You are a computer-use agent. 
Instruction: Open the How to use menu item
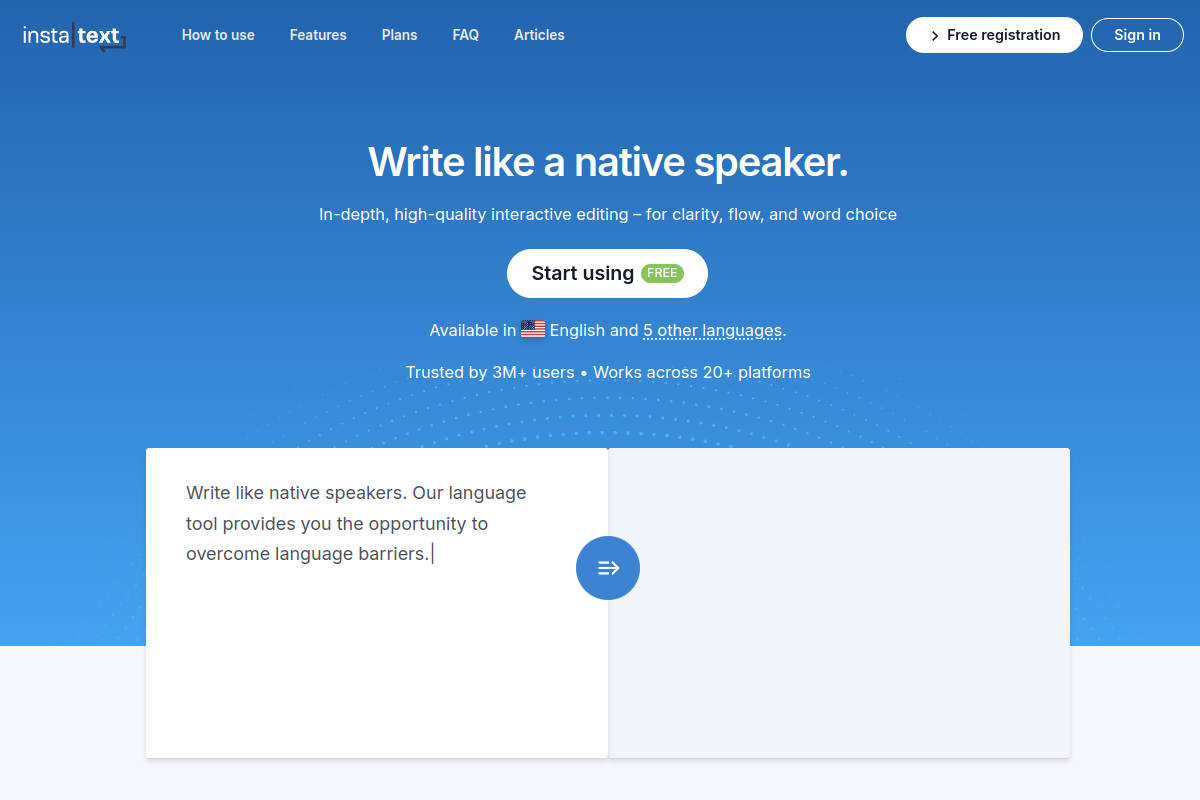tap(218, 35)
